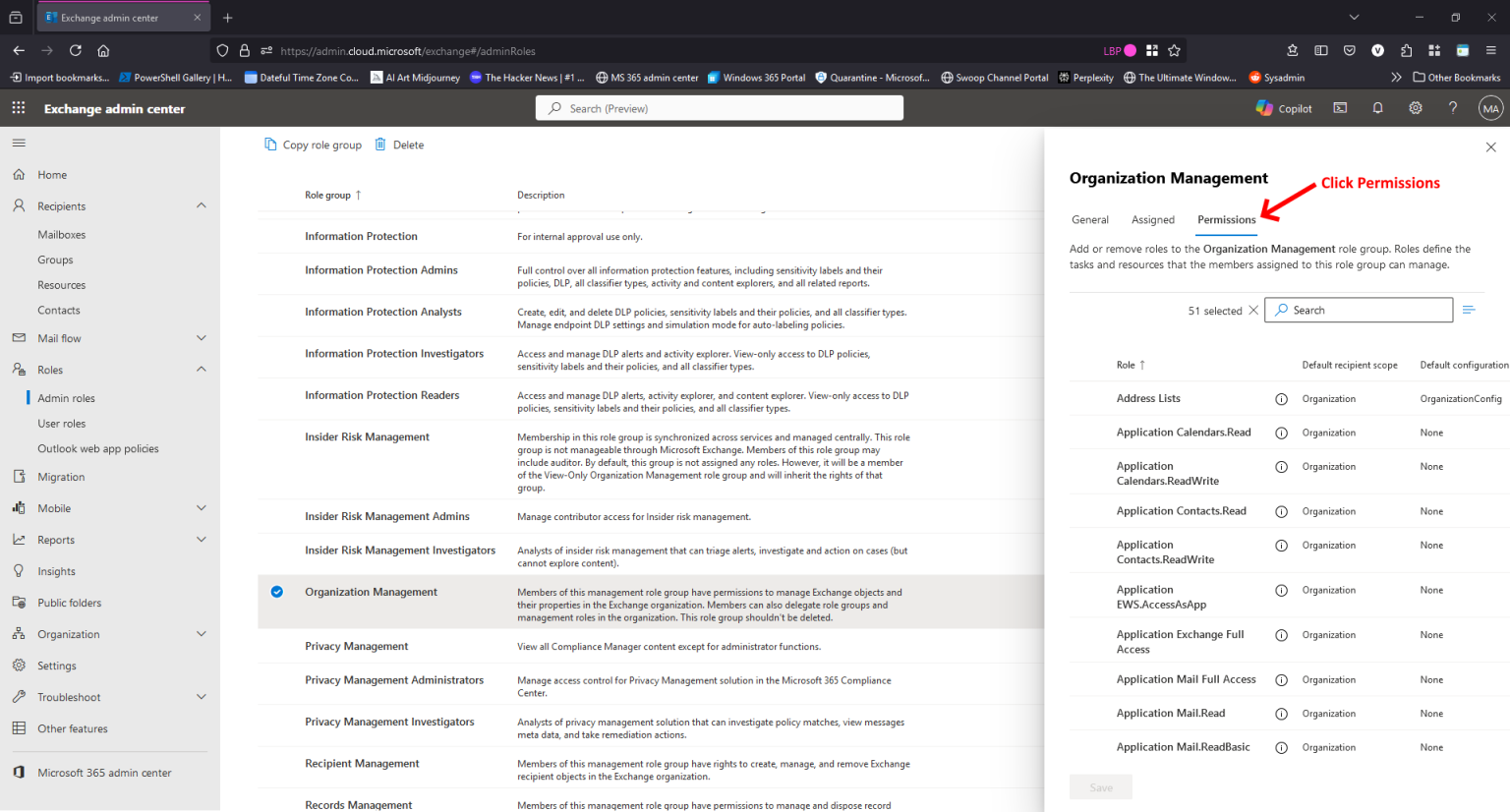Open the filter options beside Search
The image size is (1510, 812).
pyautogui.click(x=1469, y=310)
